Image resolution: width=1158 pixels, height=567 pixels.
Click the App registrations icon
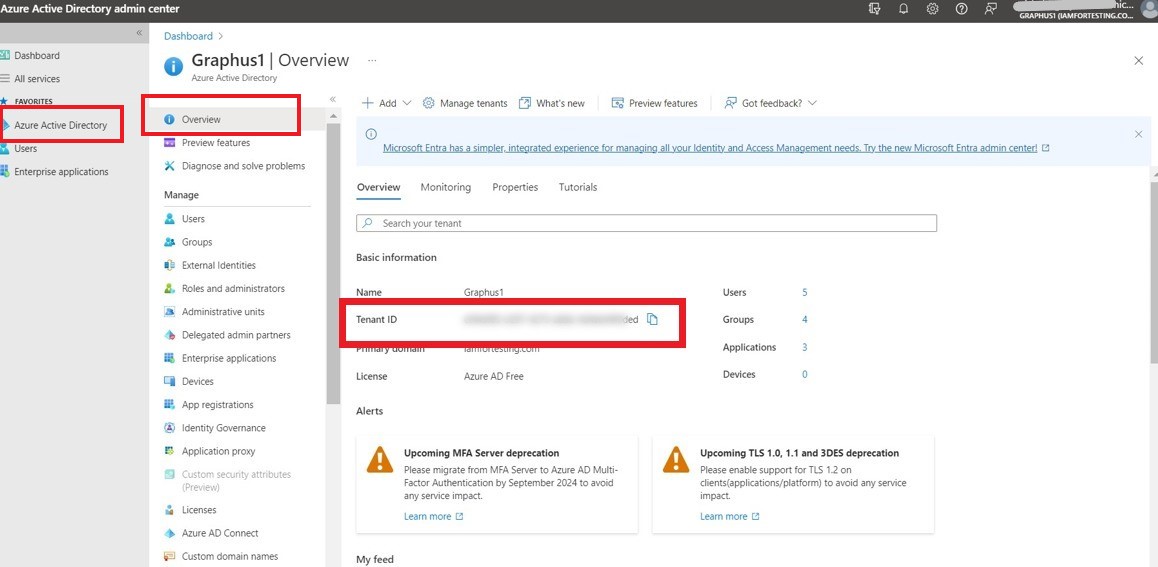click(x=169, y=405)
